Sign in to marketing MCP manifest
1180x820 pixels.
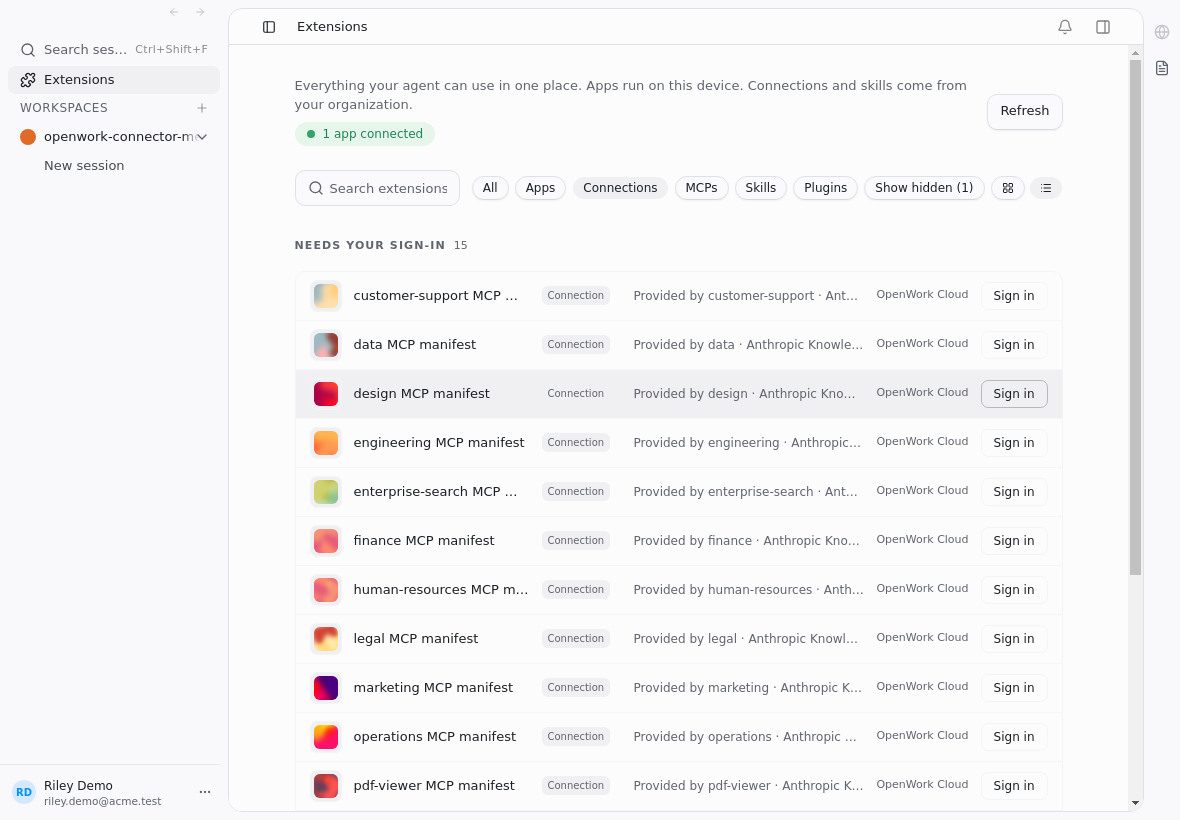click(1014, 688)
